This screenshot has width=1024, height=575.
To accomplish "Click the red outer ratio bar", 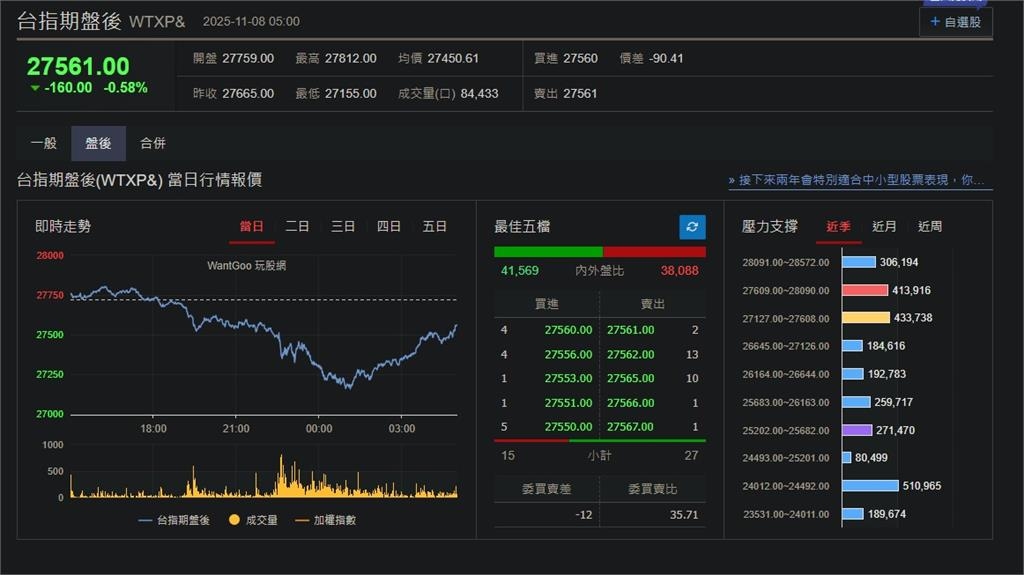I will click(x=654, y=252).
